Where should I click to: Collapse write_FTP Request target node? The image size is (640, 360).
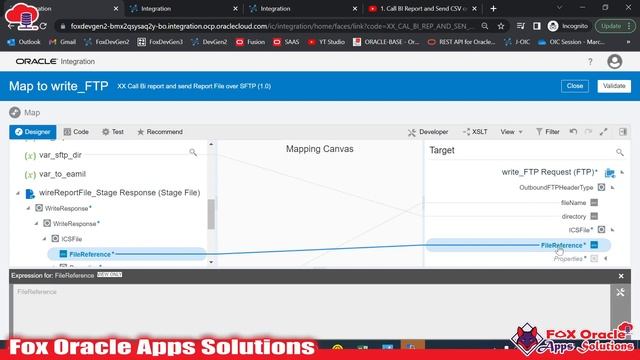pyautogui.click(x=622, y=172)
